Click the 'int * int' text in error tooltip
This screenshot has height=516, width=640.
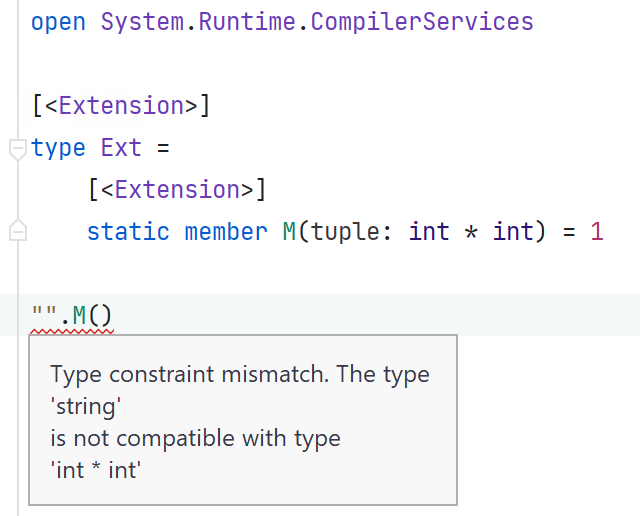click(96, 470)
